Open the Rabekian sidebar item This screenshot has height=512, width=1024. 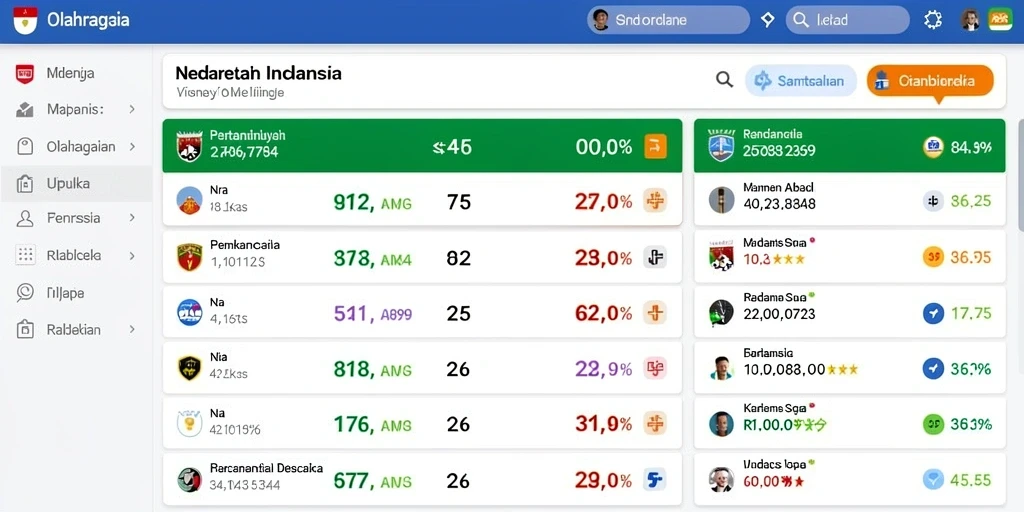point(76,329)
